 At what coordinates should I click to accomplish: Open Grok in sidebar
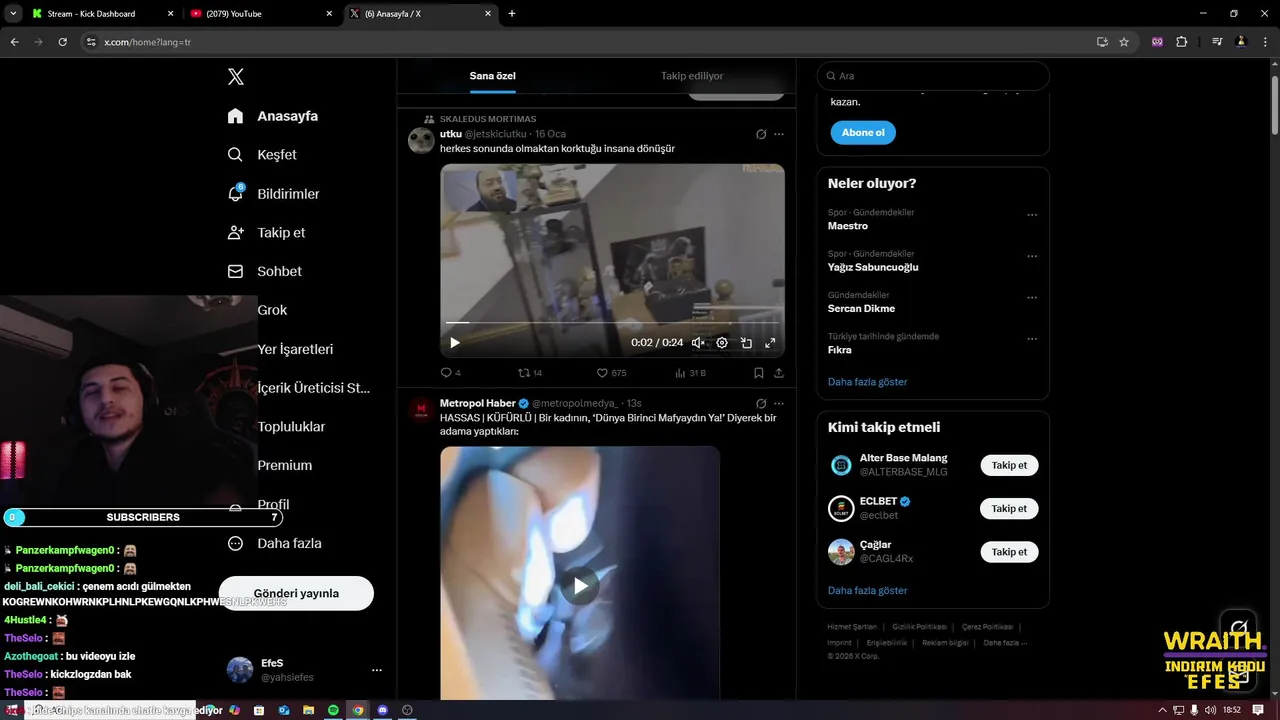point(272,310)
